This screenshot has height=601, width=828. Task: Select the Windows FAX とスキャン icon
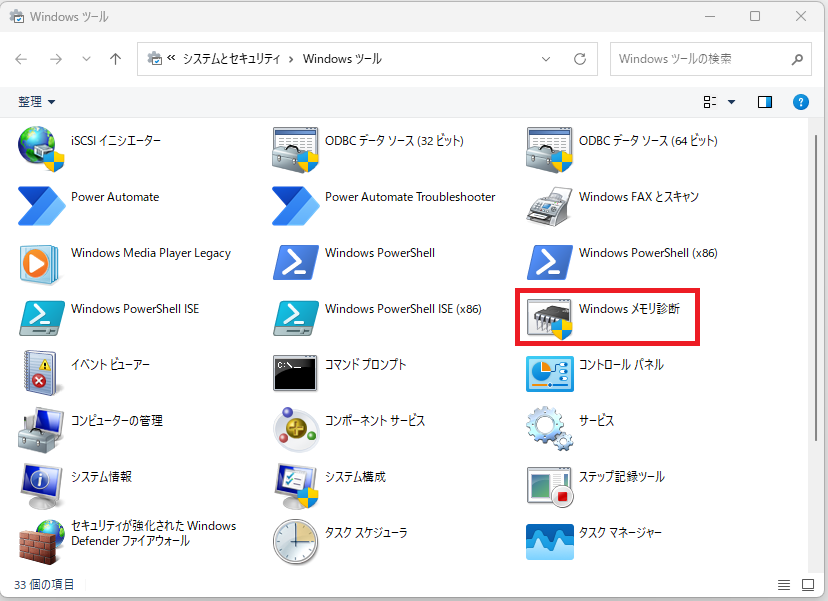tap(549, 206)
